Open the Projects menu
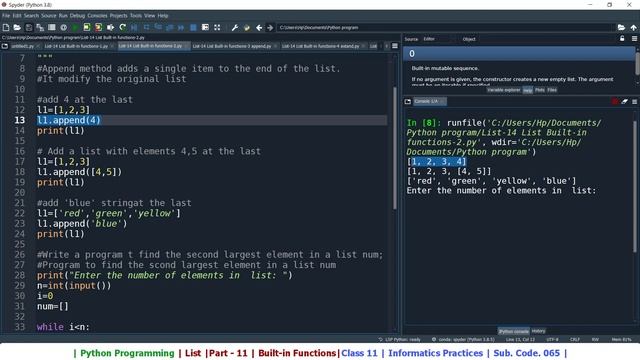 (x=118, y=16)
